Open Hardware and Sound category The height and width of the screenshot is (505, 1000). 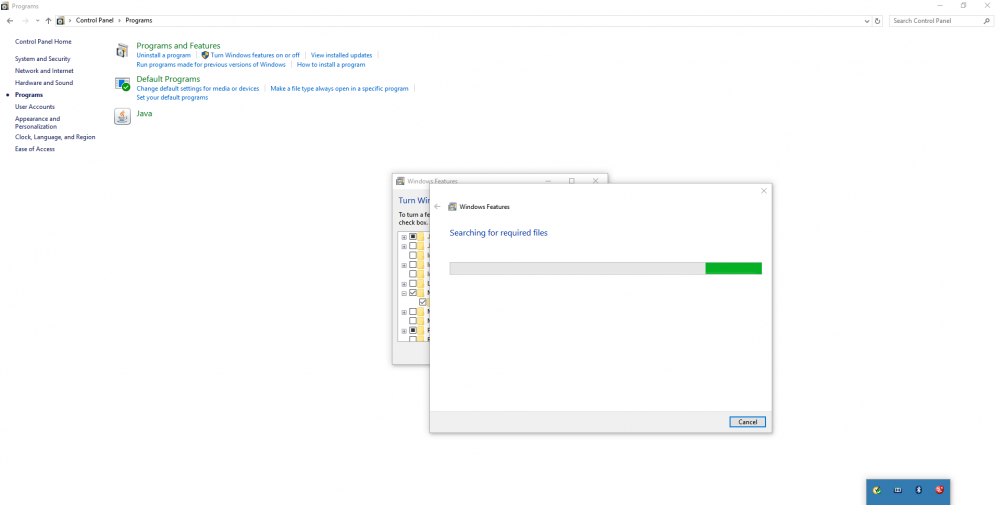click(44, 83)
